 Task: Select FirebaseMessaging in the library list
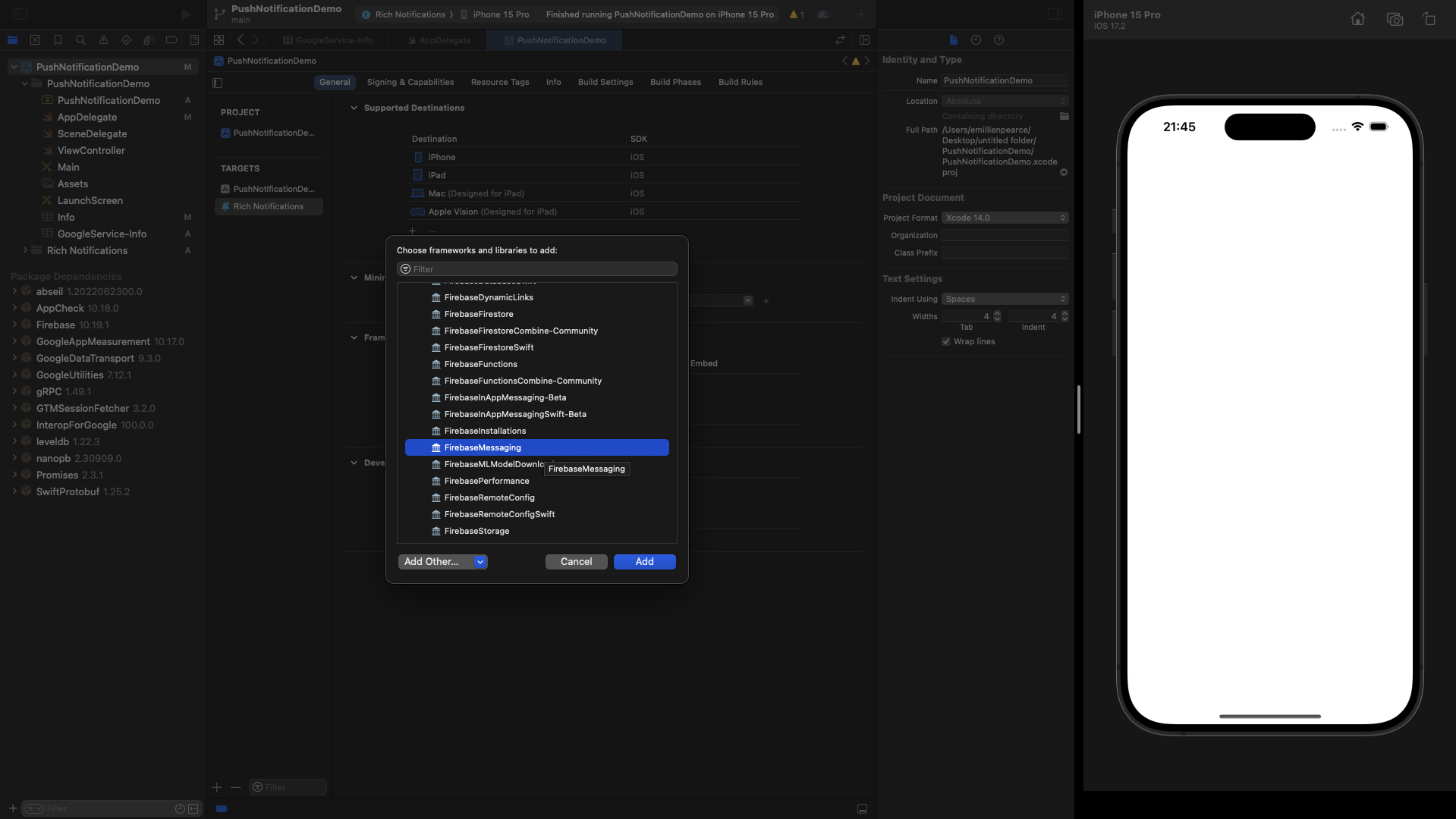[537, 448]
